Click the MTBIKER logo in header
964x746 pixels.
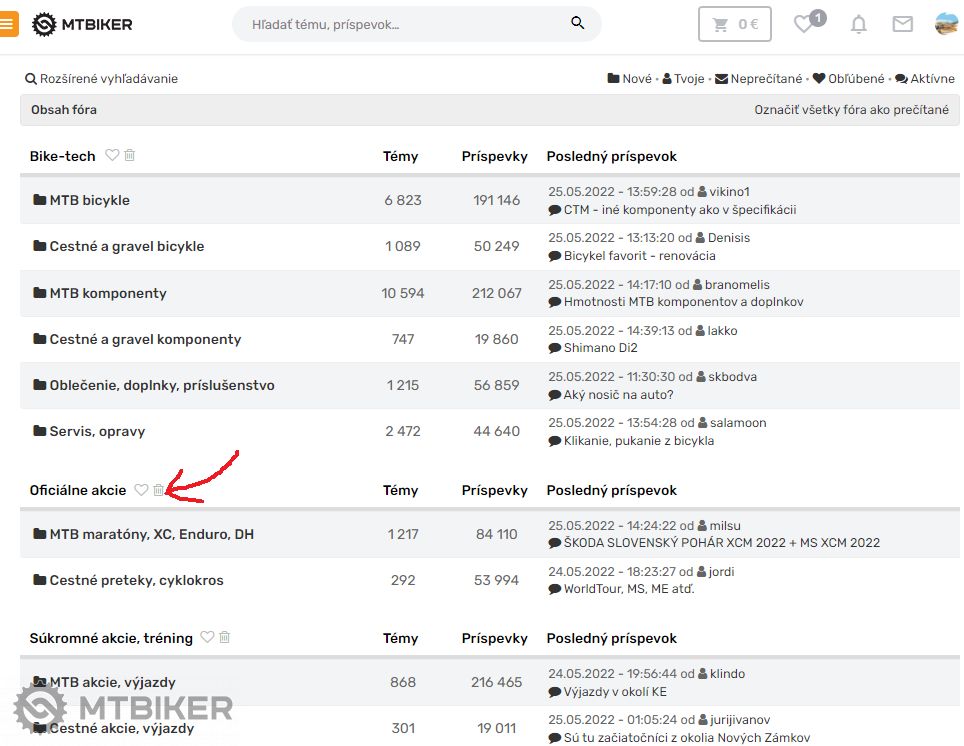(82, 24)
